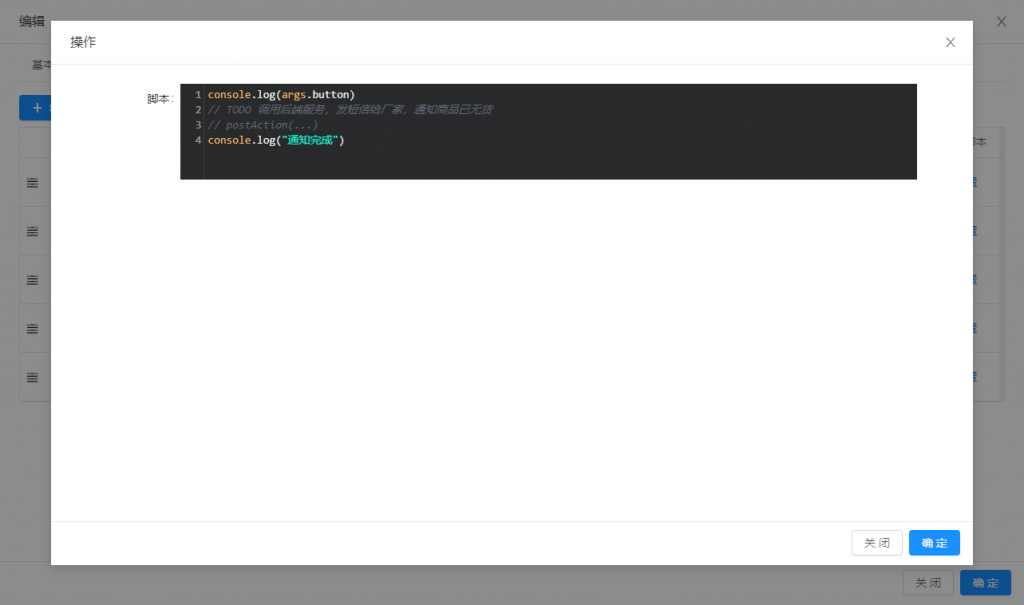1024x605 pixels.
Task: Click the drag handle icon in the fourth table row
Action: 32,328
